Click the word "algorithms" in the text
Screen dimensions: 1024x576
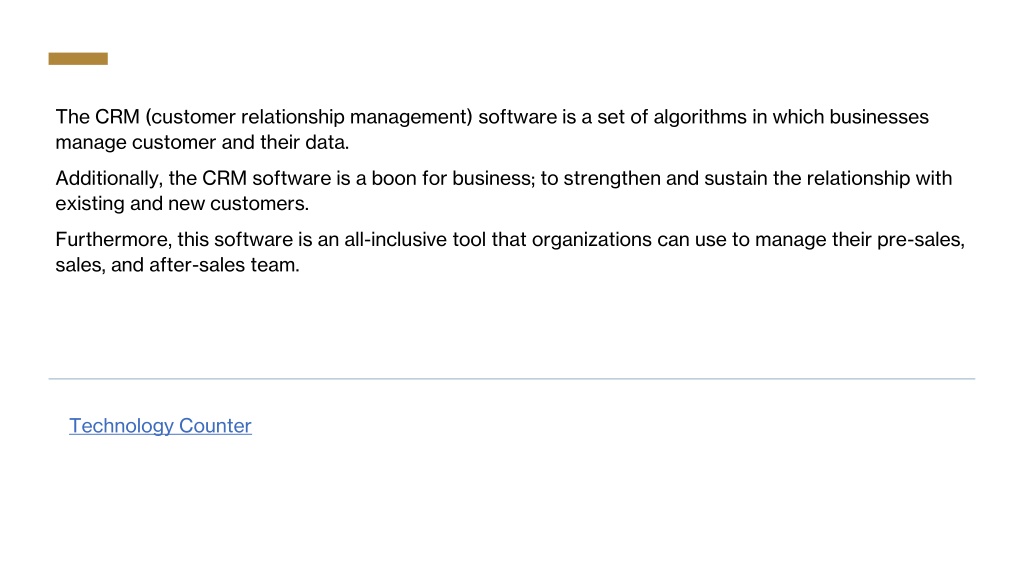[x=699, y=117]
